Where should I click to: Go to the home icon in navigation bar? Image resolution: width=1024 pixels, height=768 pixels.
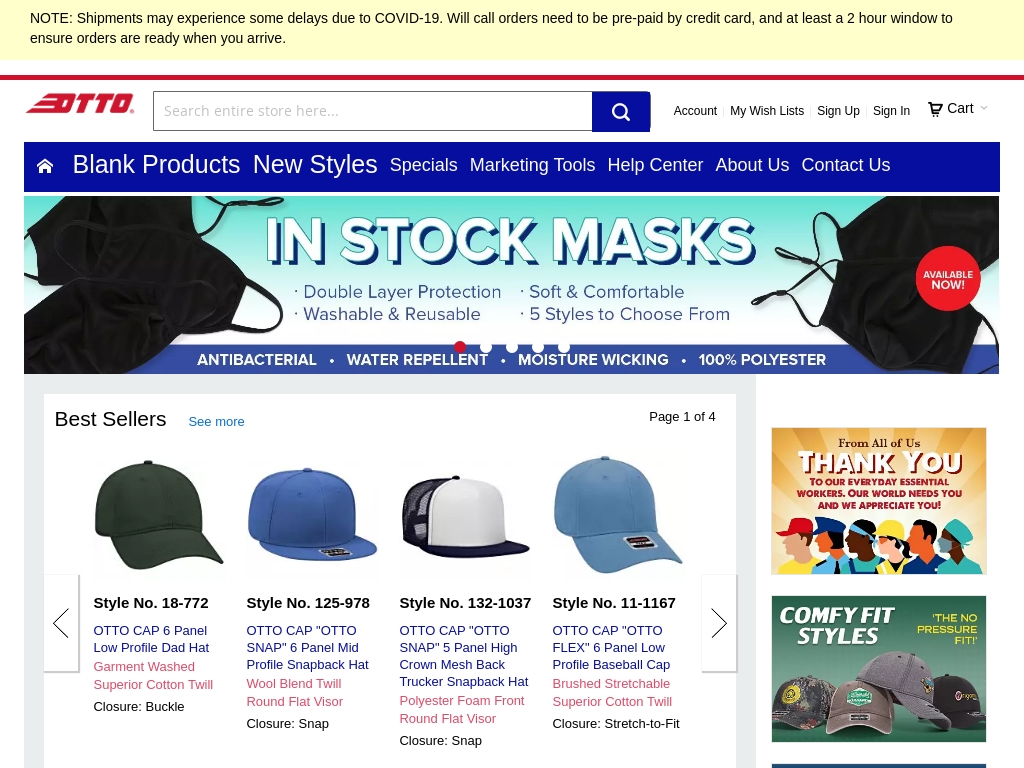(x=45, y=166)
